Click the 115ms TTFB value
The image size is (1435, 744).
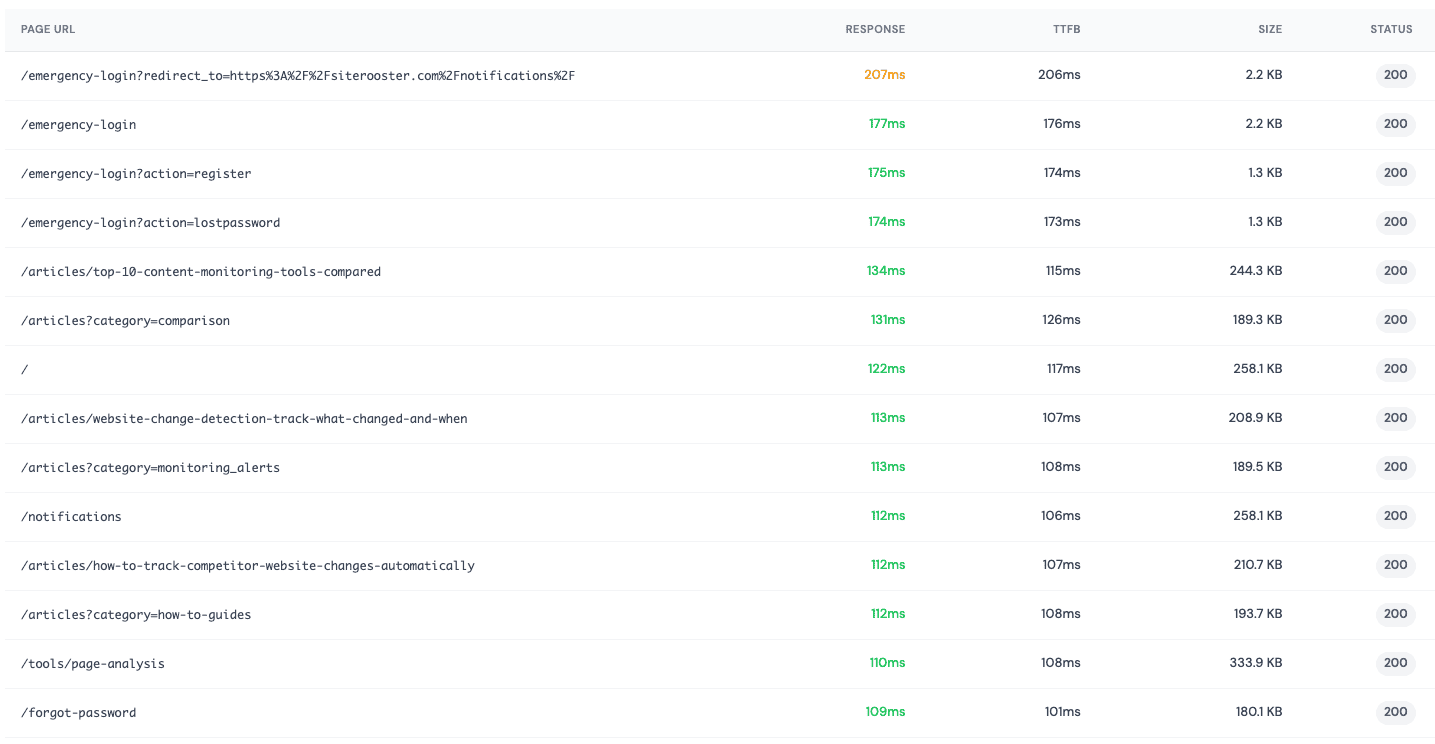(x=1064, y=271)
